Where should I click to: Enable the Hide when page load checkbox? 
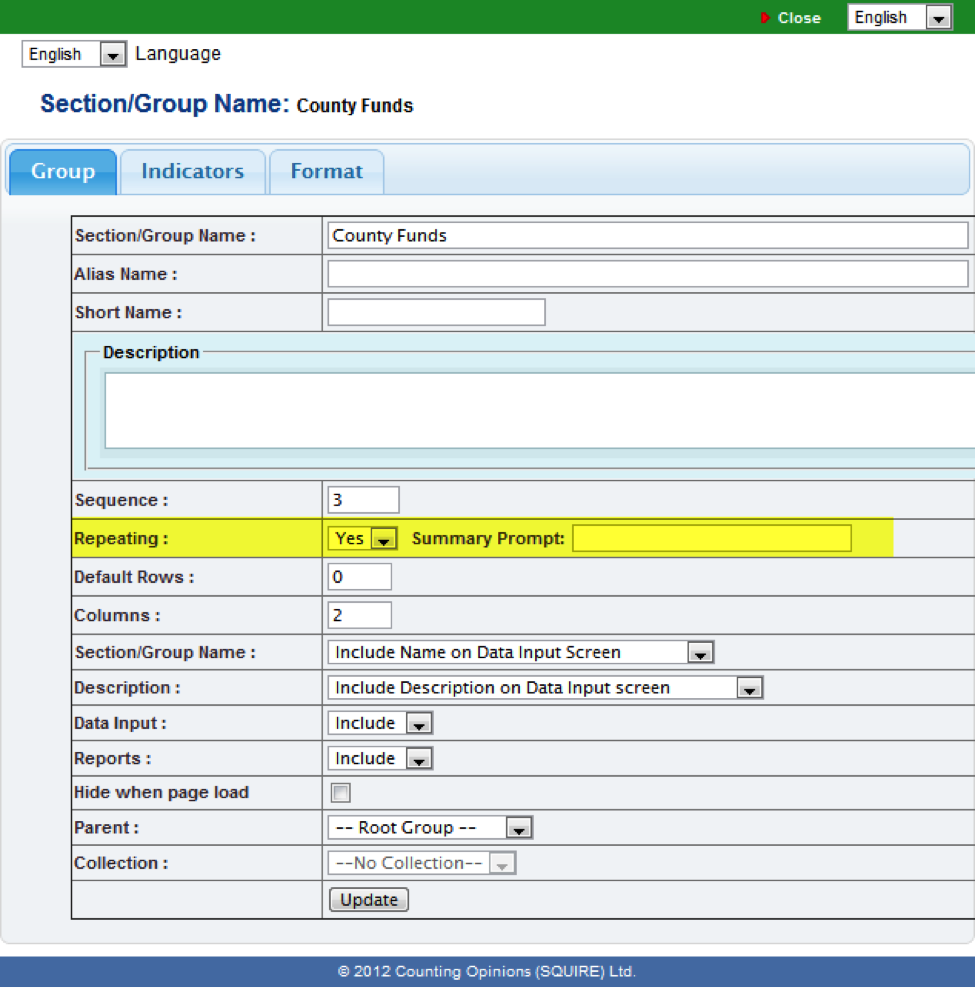click(x=341, y=793)
